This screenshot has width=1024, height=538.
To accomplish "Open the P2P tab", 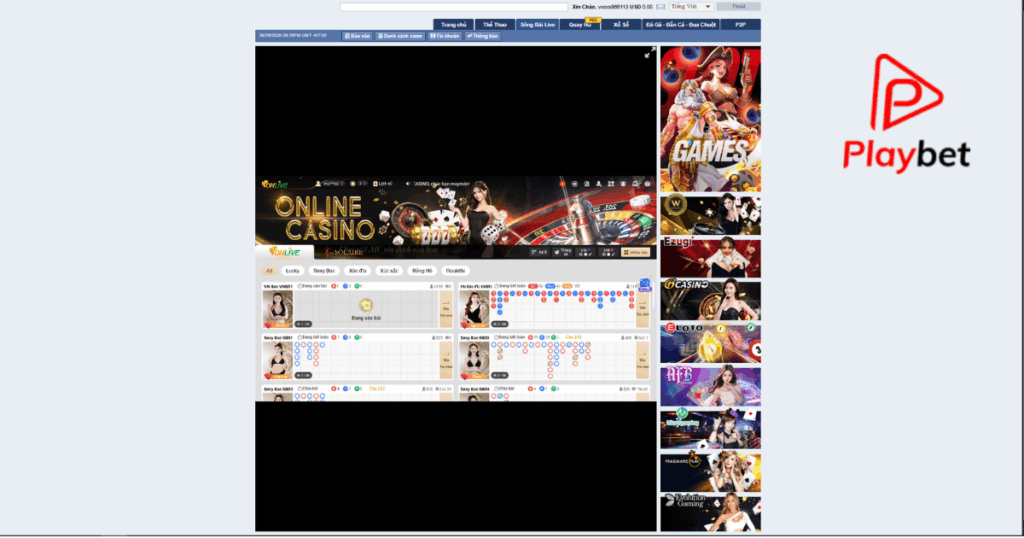I will (x=741, y=25).
